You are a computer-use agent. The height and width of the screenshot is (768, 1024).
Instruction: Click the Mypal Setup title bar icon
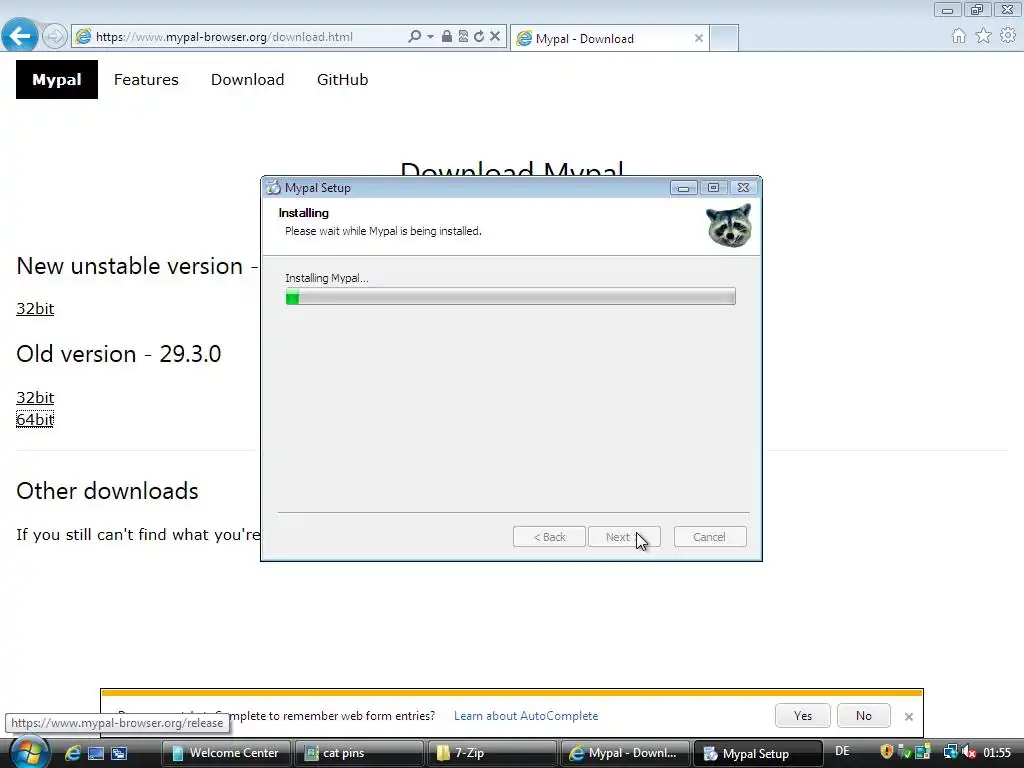tap(273, 188)
